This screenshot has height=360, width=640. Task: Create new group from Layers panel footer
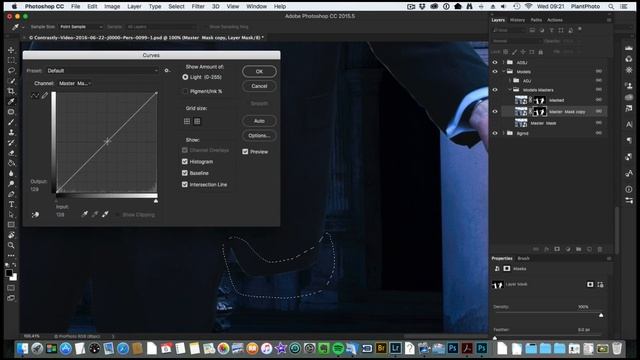click(x=578, y=249)
